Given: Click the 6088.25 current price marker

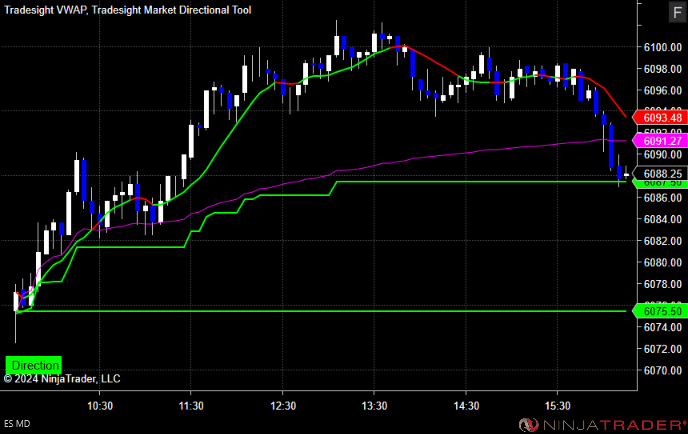Looking at the screenshot, I should [x=660, y=174].
